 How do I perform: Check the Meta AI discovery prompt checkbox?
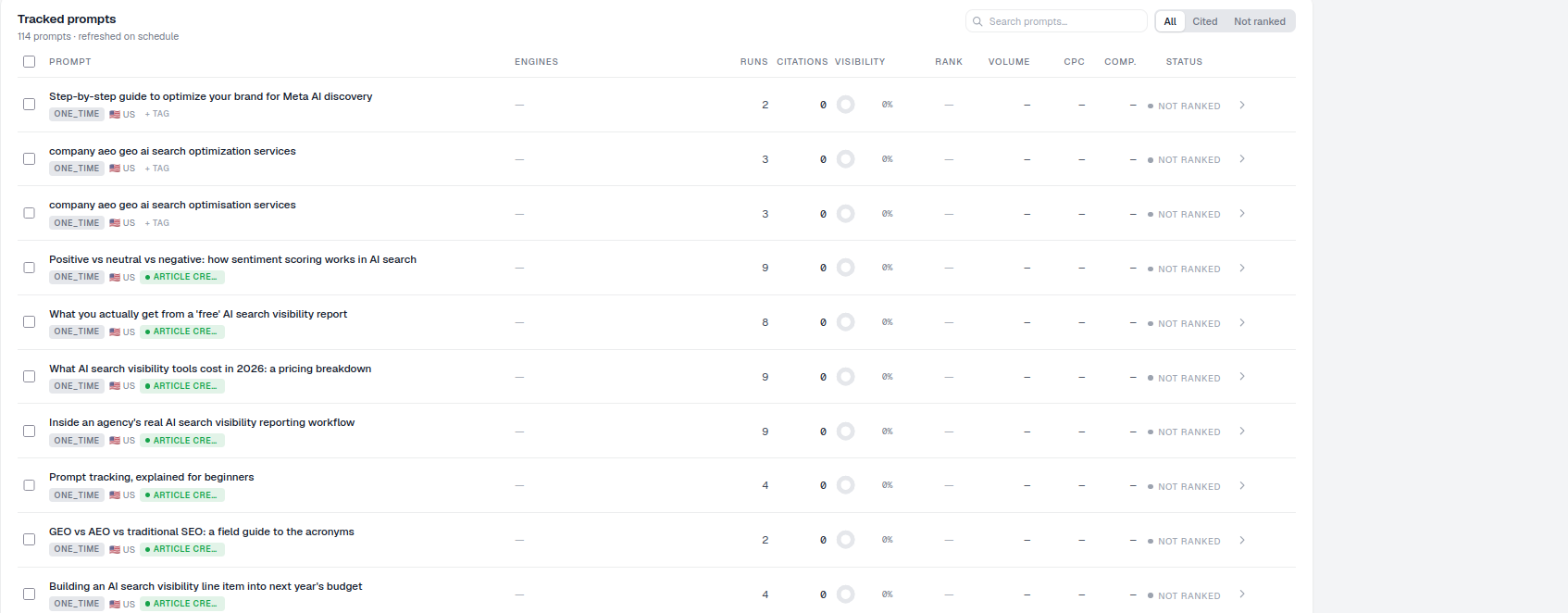[29, 105]
